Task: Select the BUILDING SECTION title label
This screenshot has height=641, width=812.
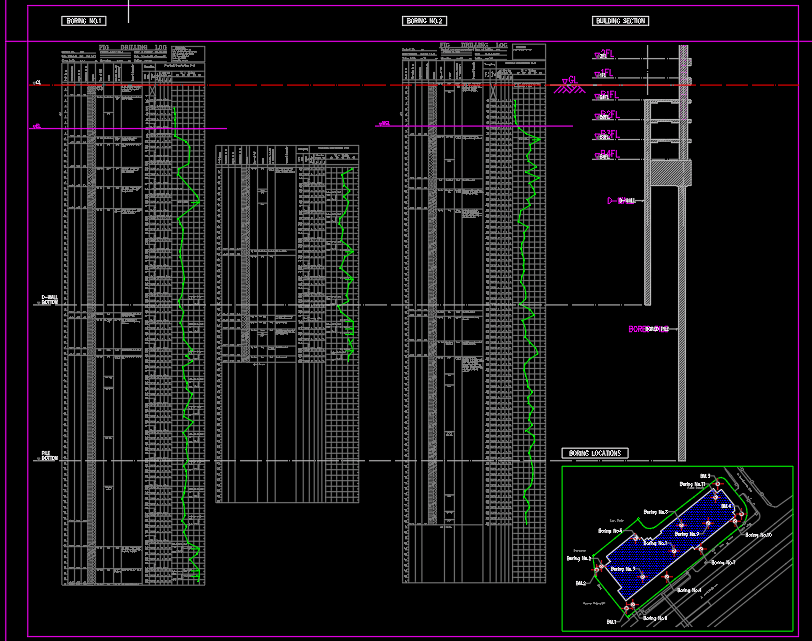Action: 620,21
